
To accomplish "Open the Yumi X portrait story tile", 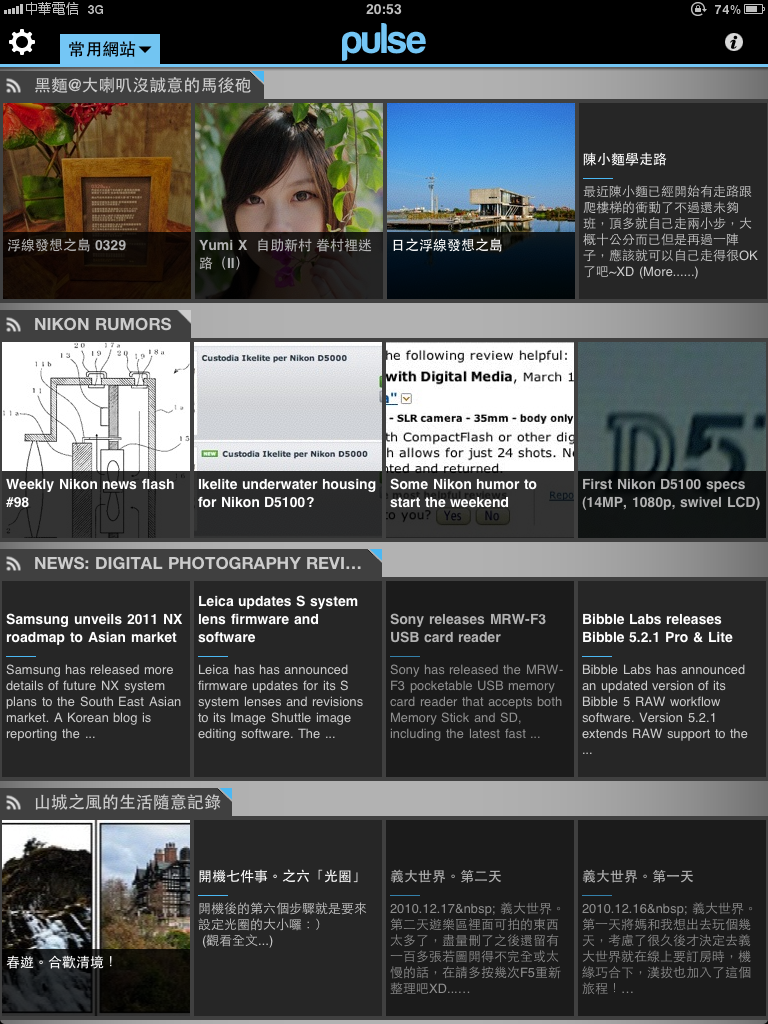I will point(288,200).
